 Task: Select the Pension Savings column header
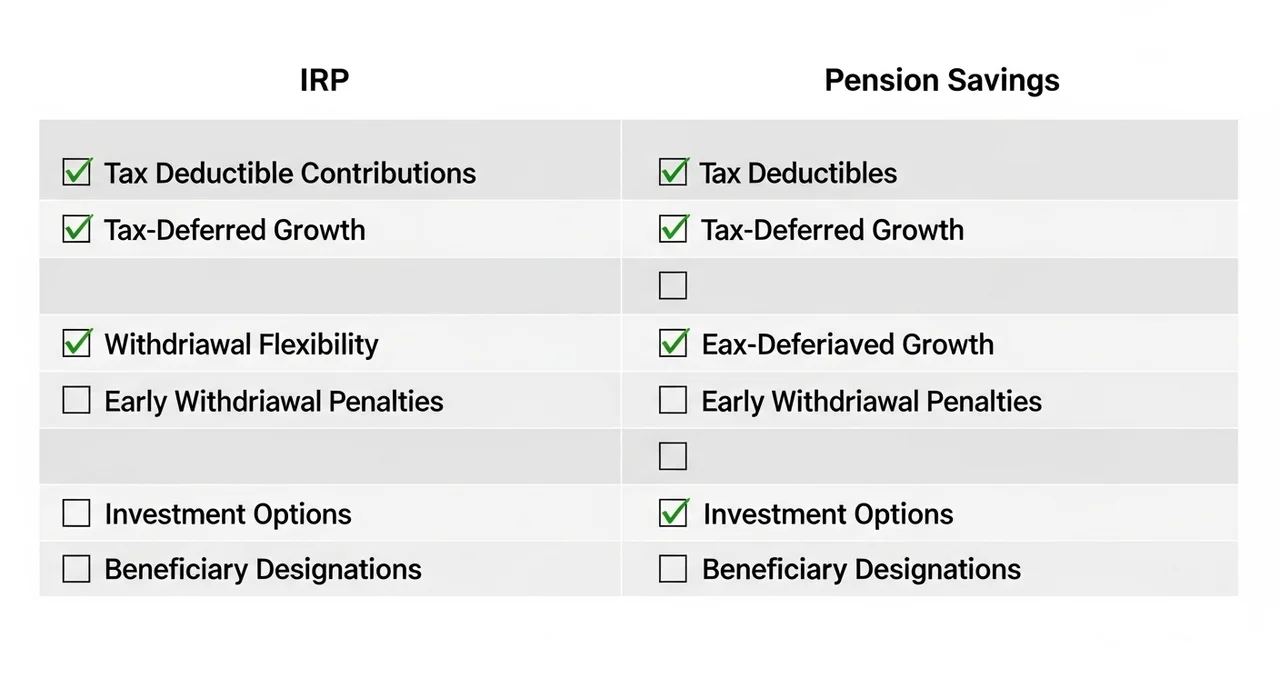pos(941,81)
